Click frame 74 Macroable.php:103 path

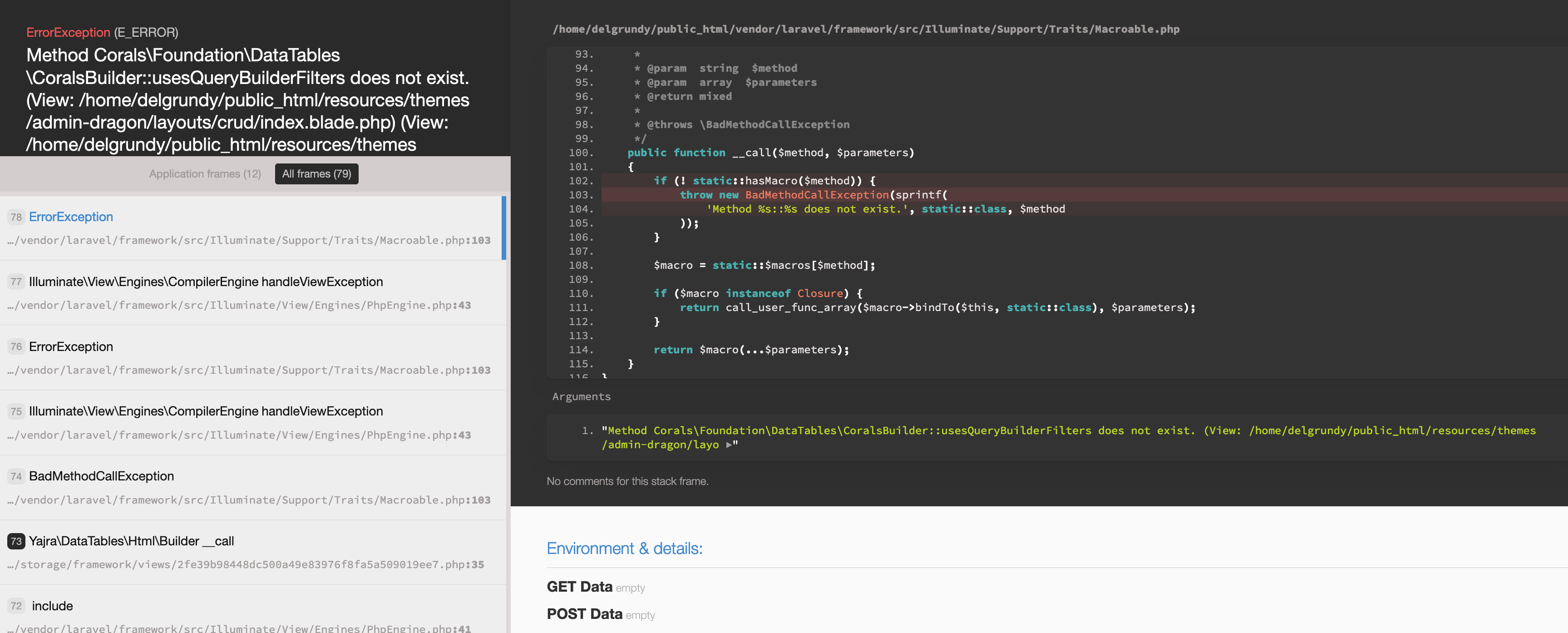pos(249,500)
